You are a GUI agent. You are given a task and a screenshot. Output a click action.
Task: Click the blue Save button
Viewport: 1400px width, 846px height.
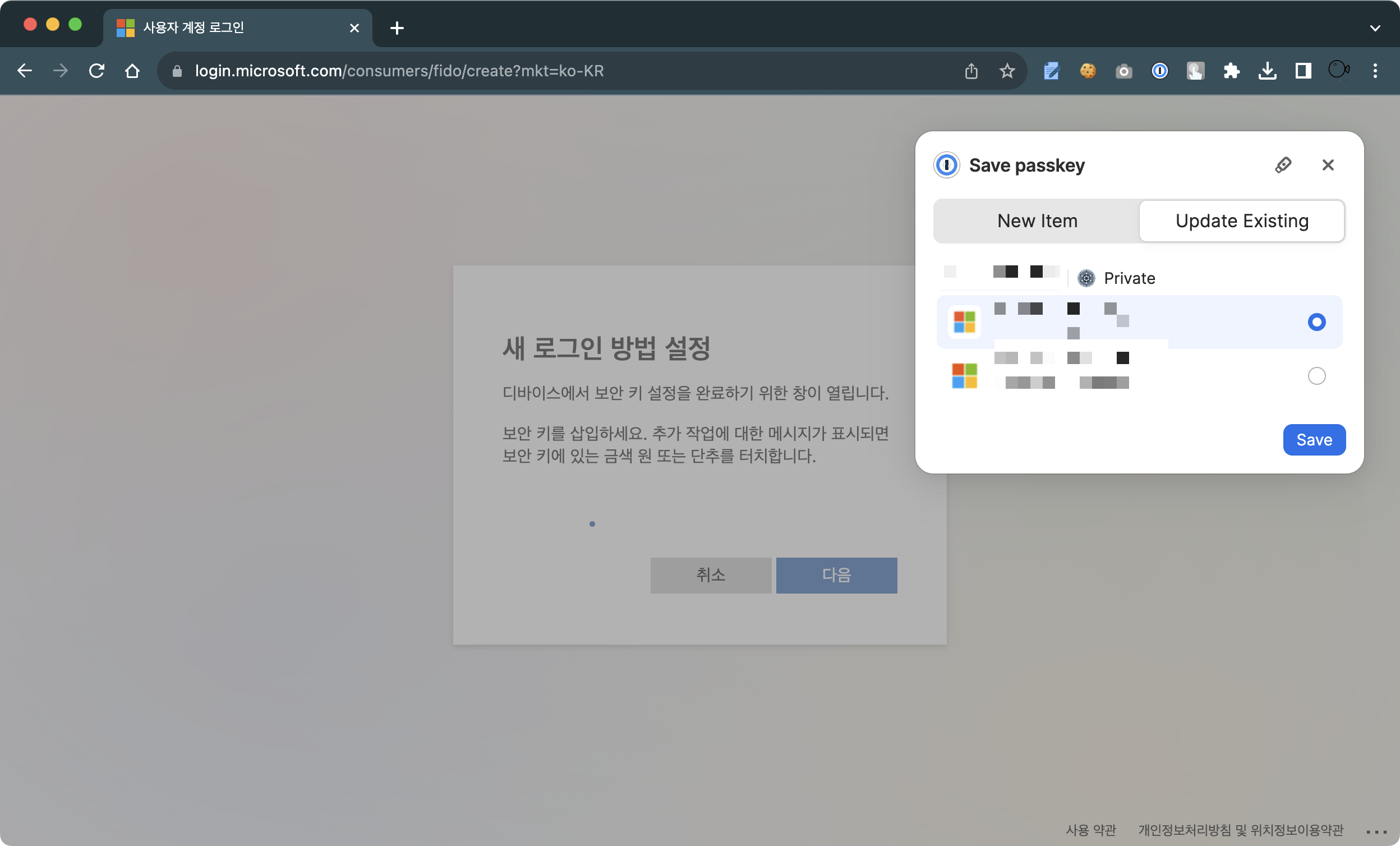point(1314,440)
